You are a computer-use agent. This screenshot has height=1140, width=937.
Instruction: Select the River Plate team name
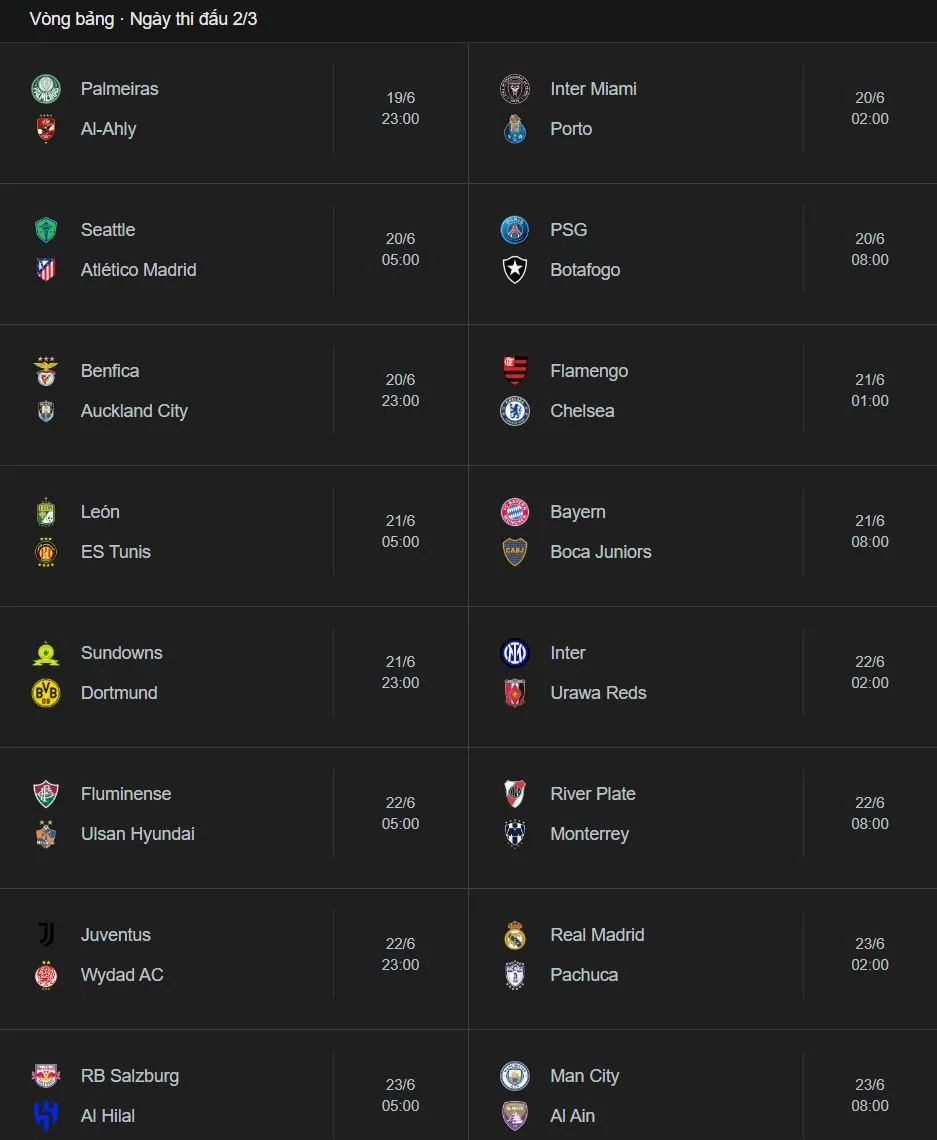592,794
